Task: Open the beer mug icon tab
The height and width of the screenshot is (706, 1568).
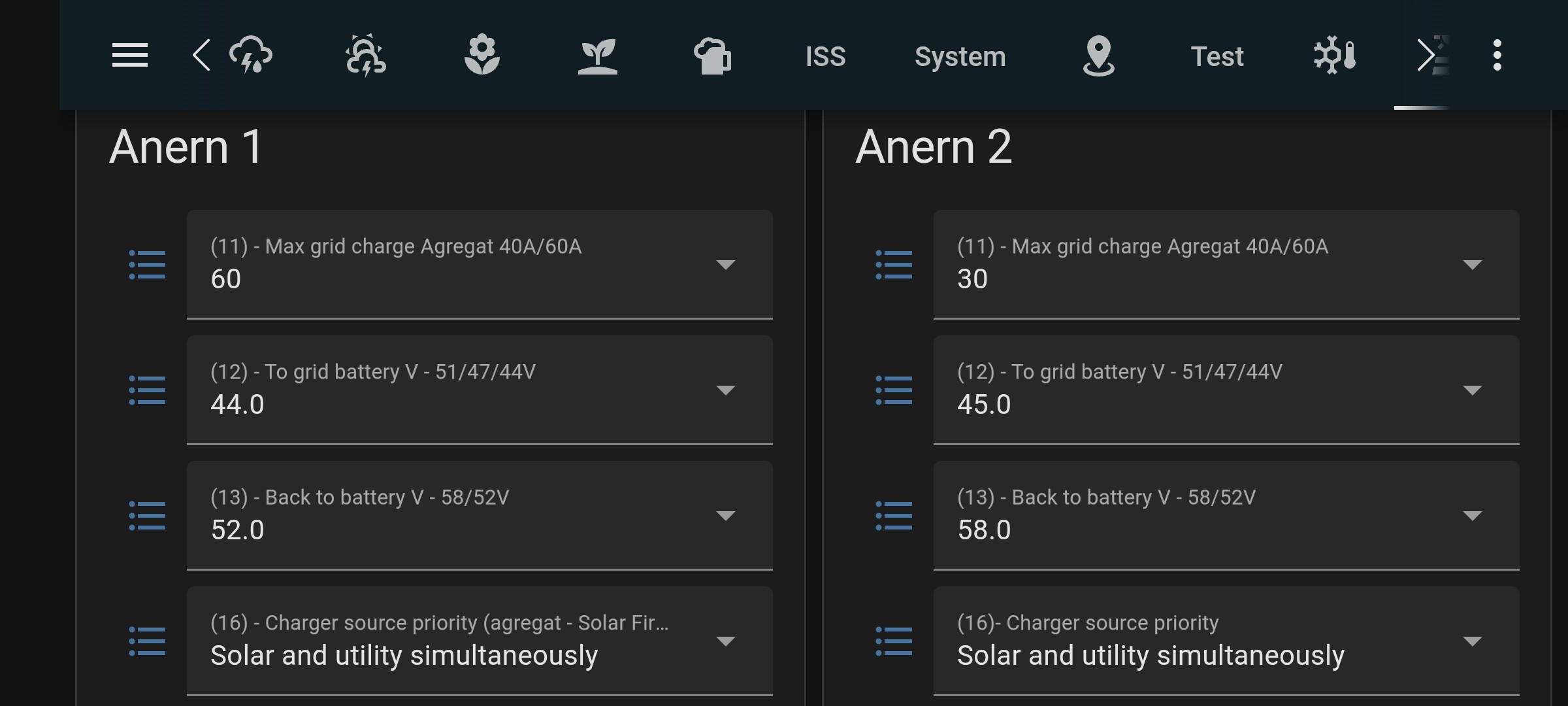Action: coord(712,56)
